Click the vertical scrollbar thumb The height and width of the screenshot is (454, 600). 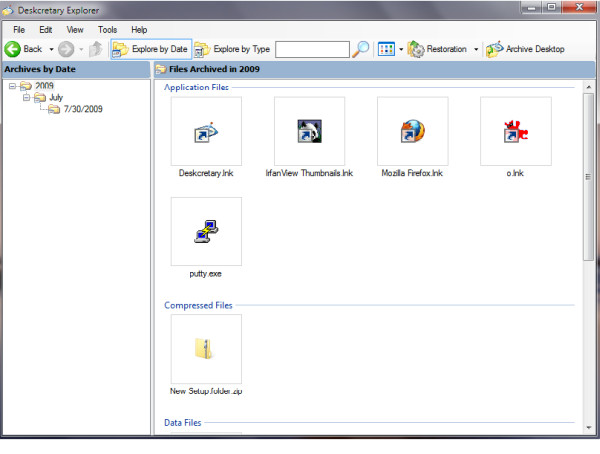[x=589, y=177]
